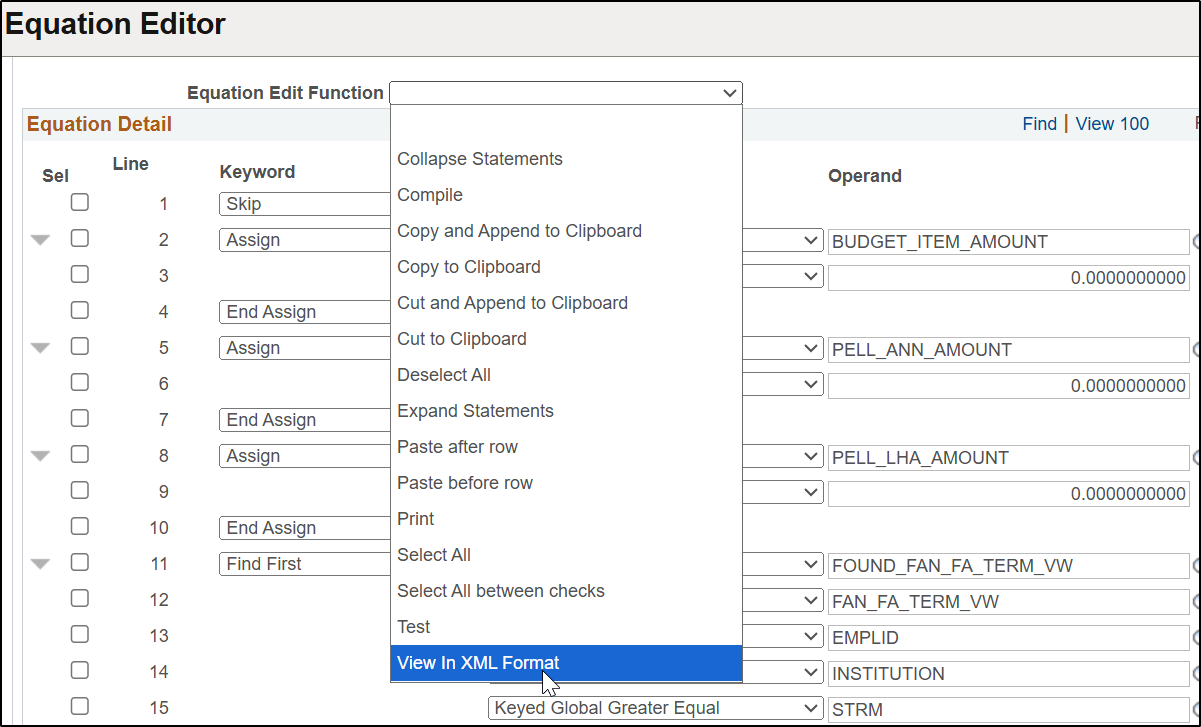
Task: Select the checkbox for line 12
Action: click(80, 599)
